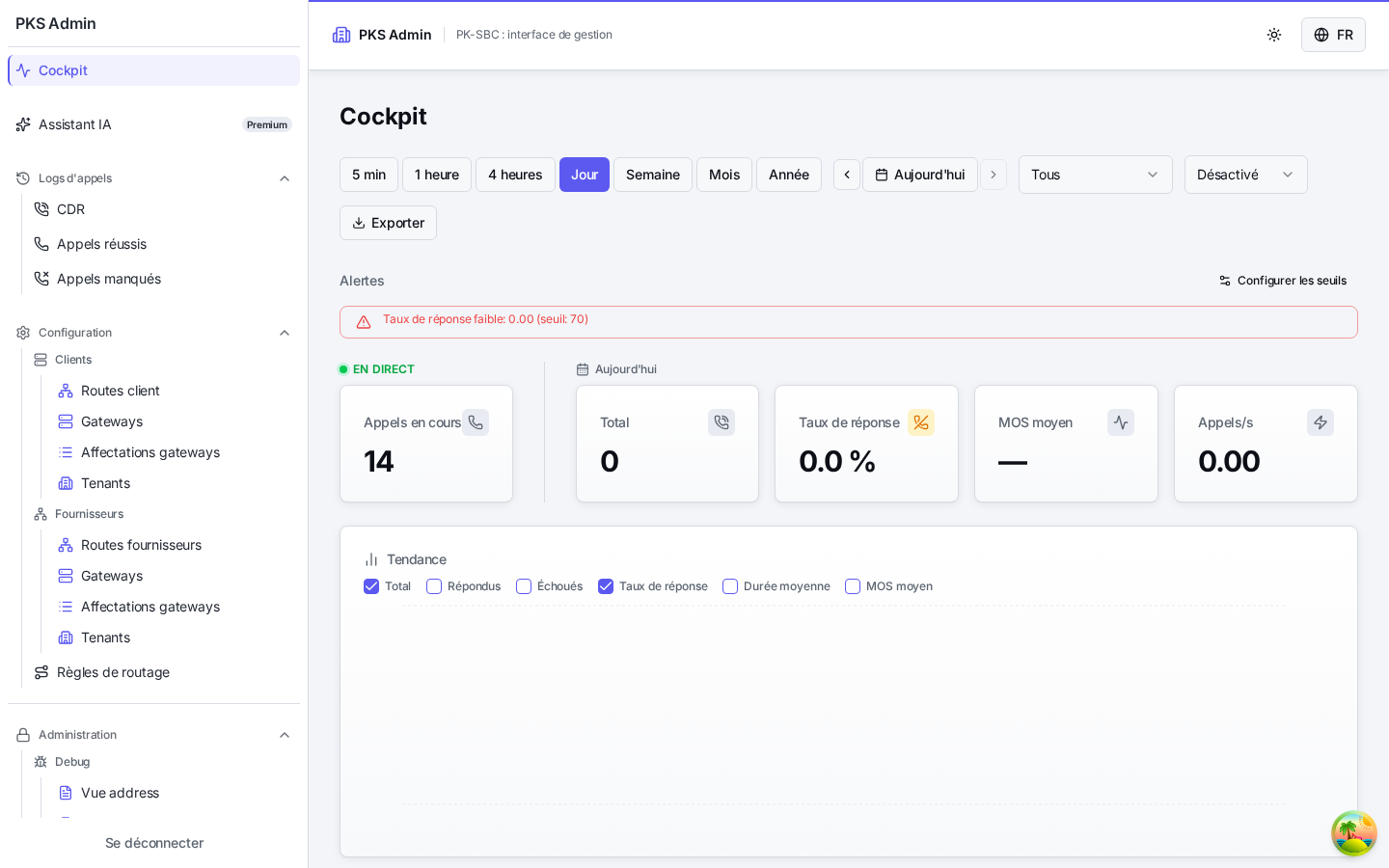Click the previous period chevron arrow
The height and width of the screenshot is (868, 1389).
tap(847, 175)
